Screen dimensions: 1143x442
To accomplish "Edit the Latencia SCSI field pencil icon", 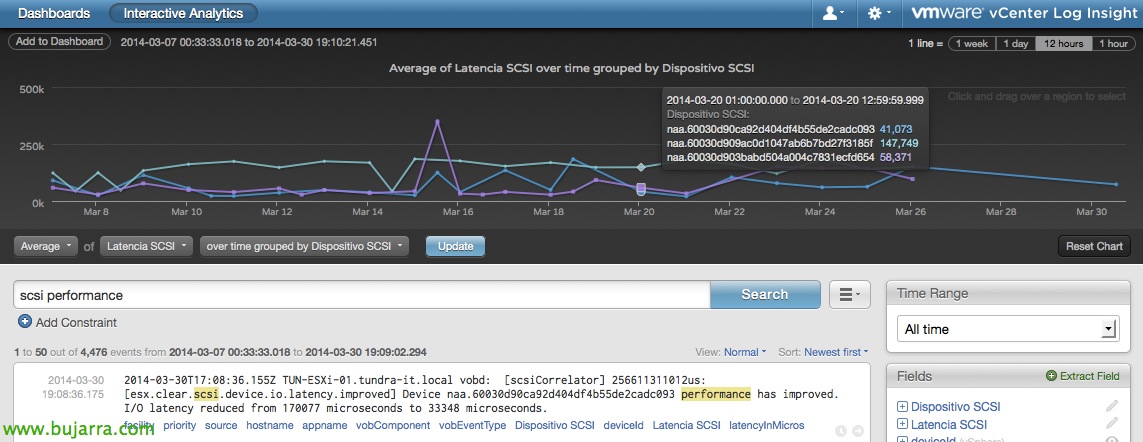I will [1112, 423].
